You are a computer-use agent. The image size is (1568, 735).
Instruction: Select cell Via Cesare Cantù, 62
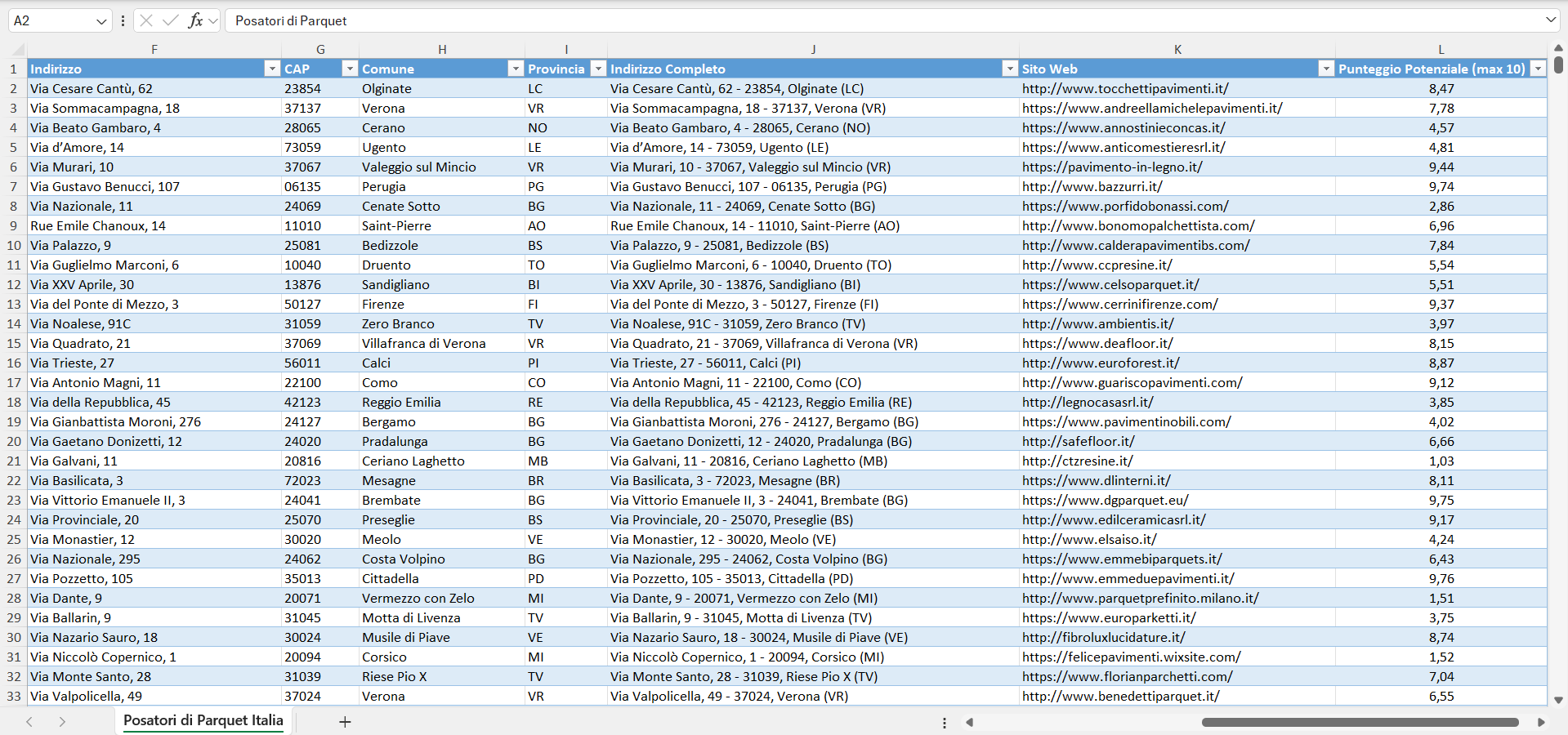(154, 88)
